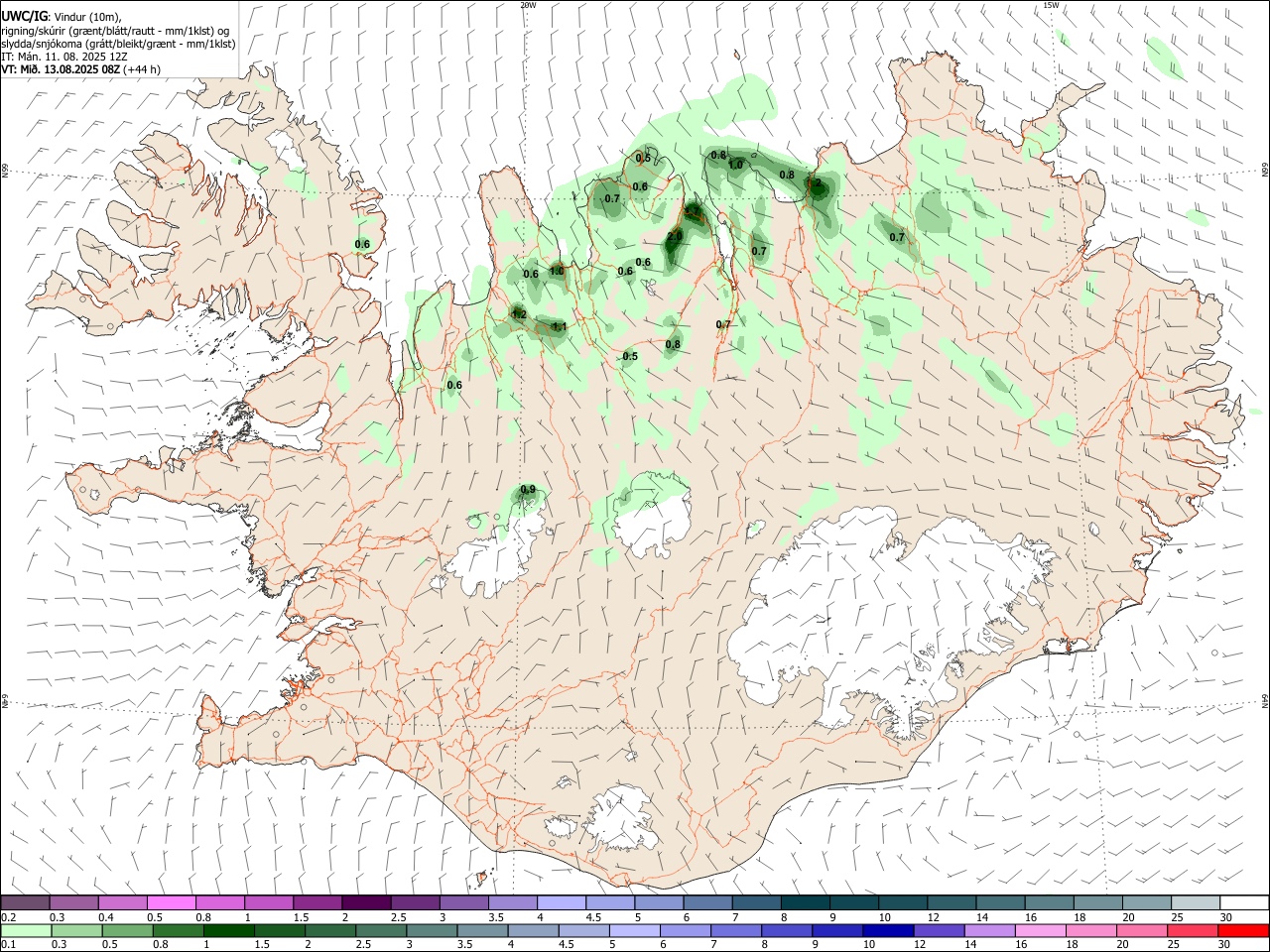Click the 'slydda/snjókoma' legend description line
The image size is (1270, 952).
pos(118,44)
